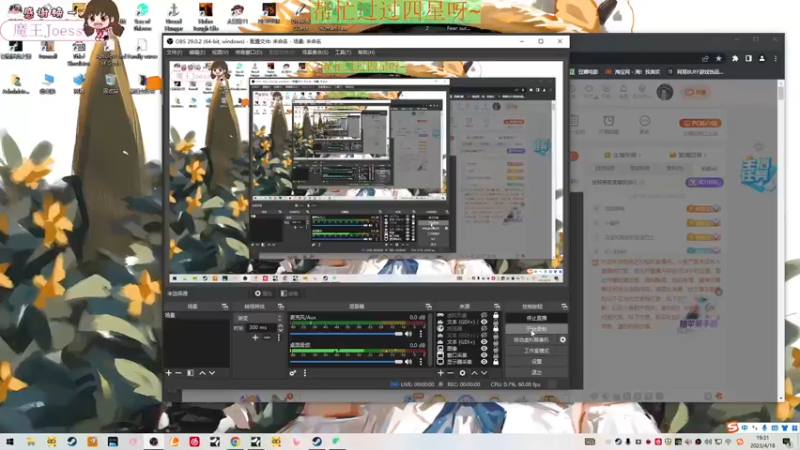Mute the 麦克风/Aux speaker icon

[408, 334]
